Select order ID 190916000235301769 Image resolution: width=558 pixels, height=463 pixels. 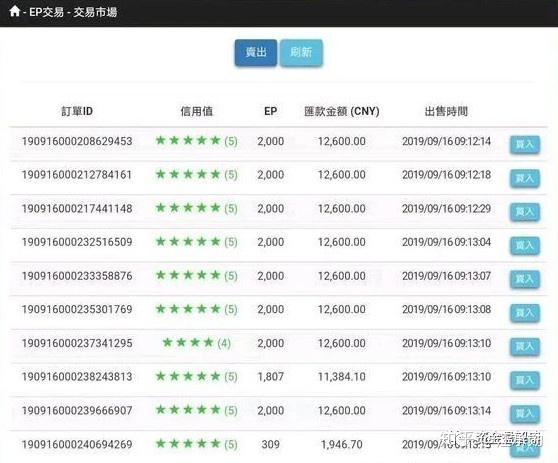pos(77,309)
